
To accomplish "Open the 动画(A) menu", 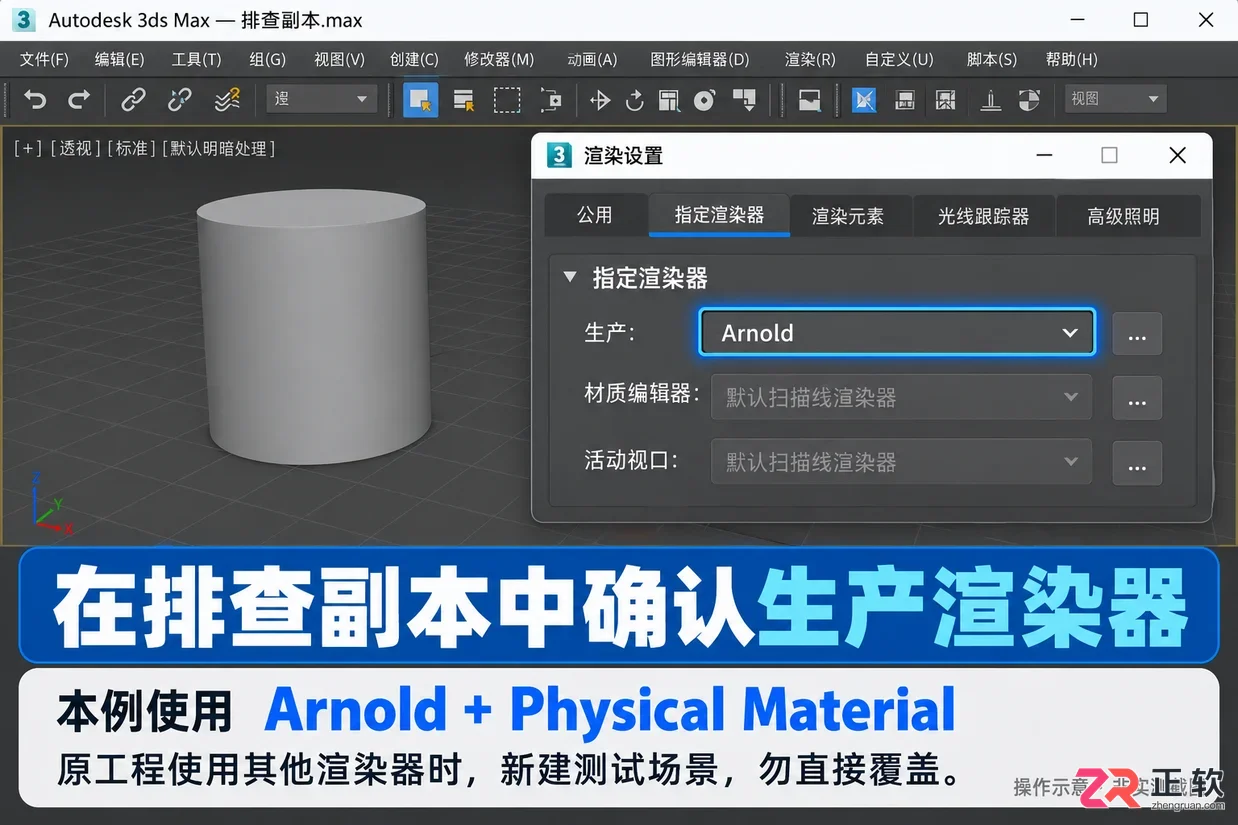I will pyautogui.click(x=592, y=59).
